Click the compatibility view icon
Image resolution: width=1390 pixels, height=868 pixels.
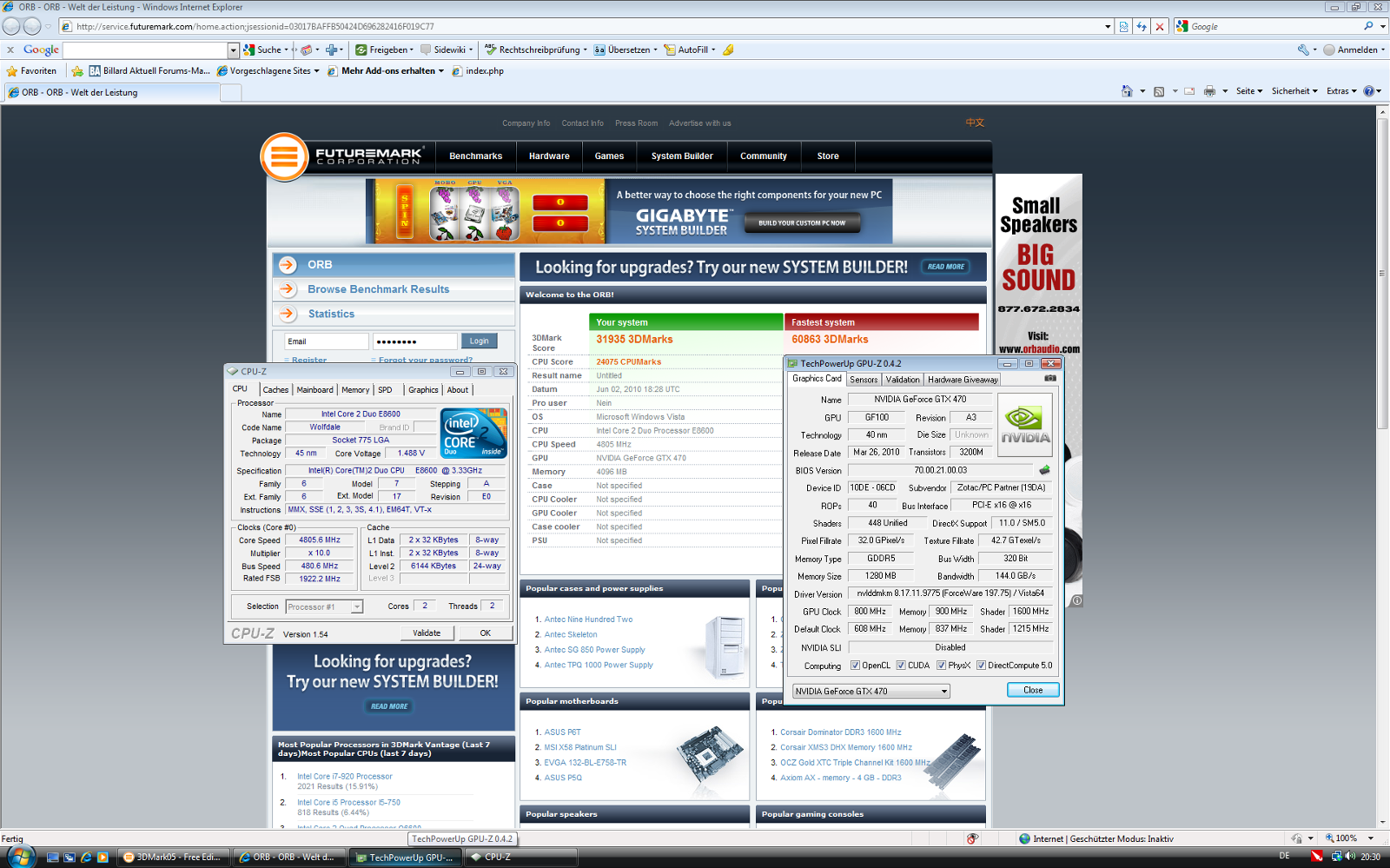(1123, 26)
